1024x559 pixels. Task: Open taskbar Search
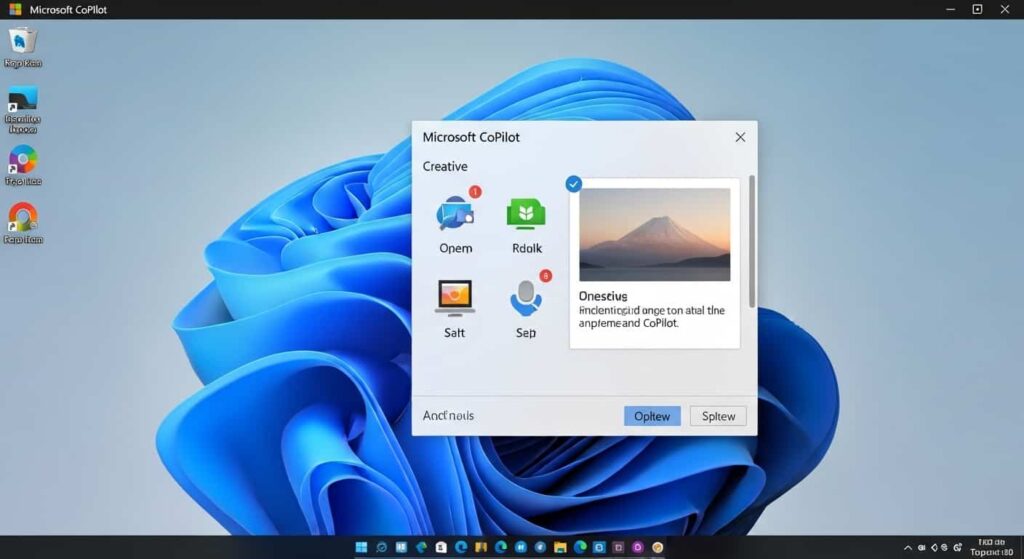(x=381, y=547)
